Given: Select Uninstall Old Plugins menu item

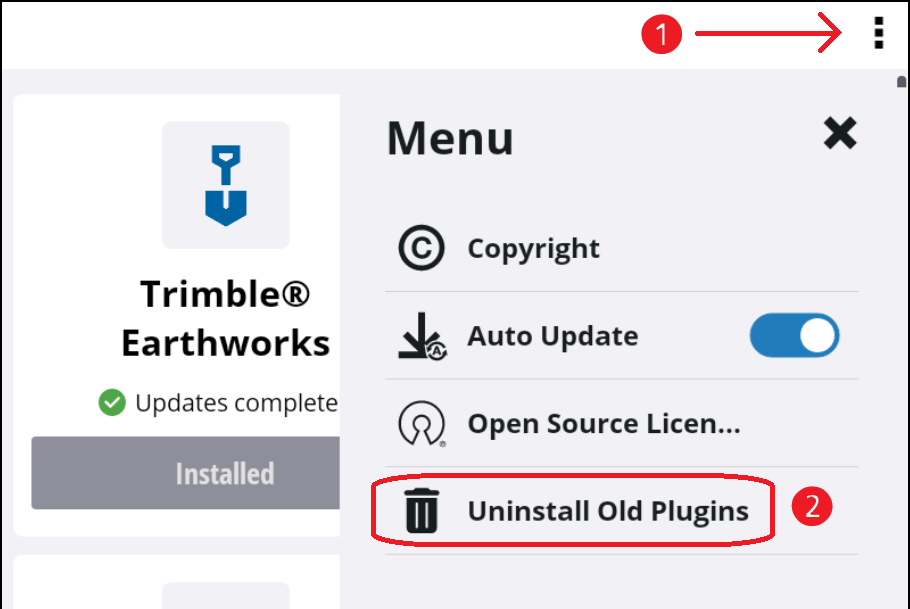Looking at the screenshot, I should click(607, 512).
